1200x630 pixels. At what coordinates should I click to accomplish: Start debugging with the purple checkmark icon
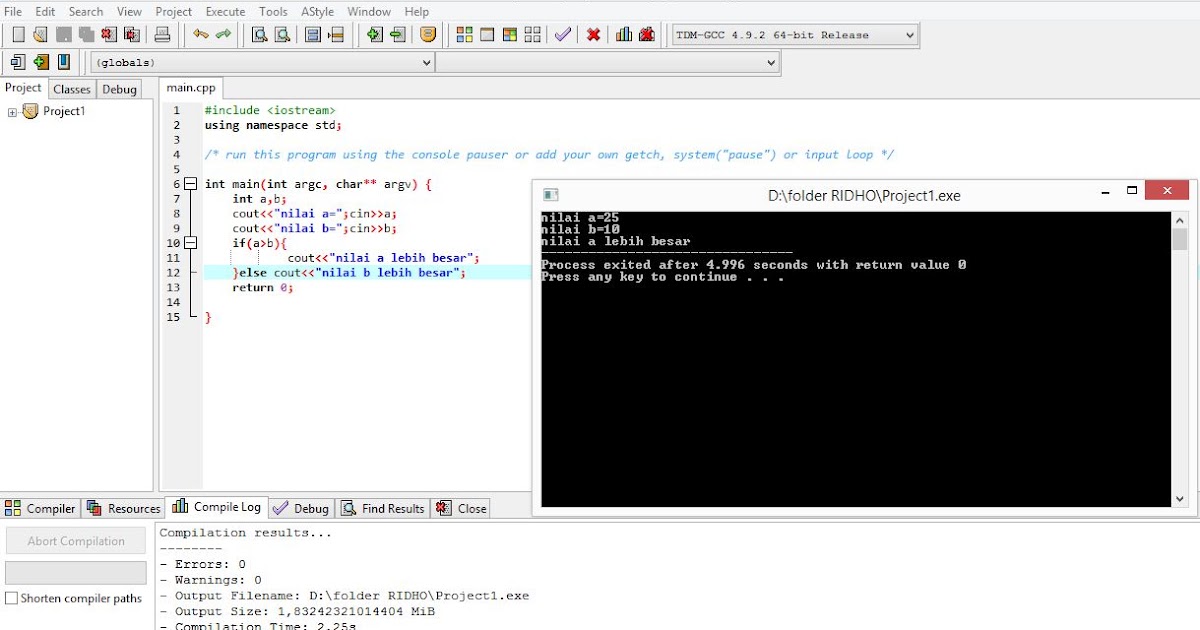tap(563, 35)
